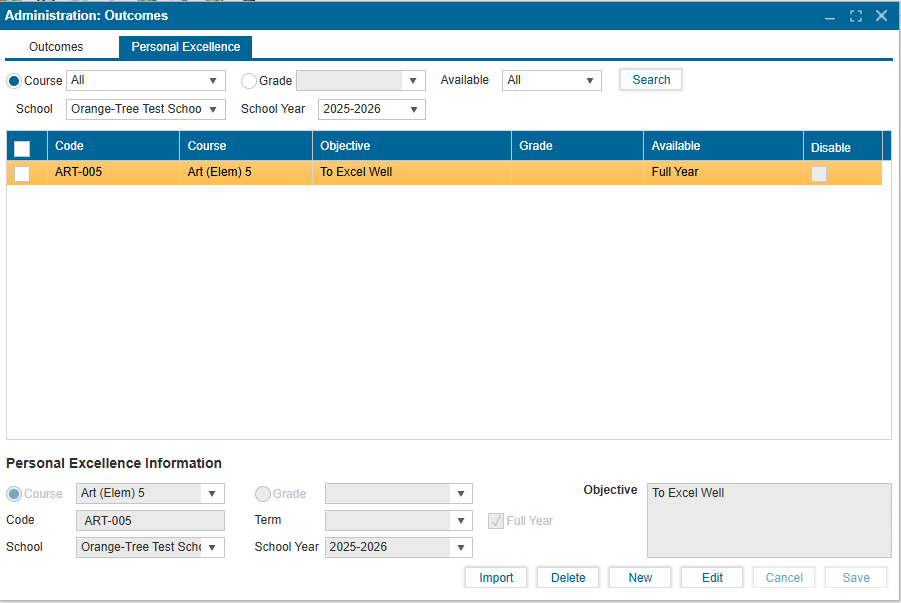Create a new entry with New button
This screenshot has width=901, height=603.
pos(640,578)
